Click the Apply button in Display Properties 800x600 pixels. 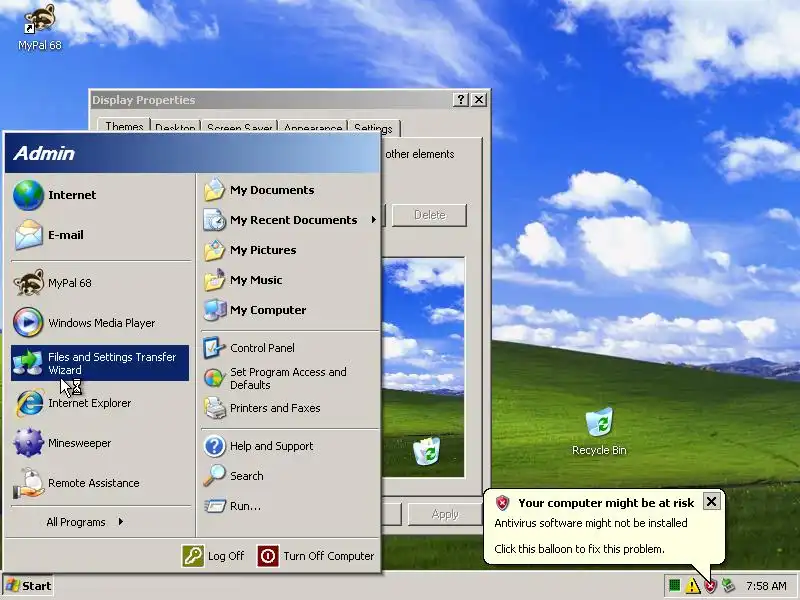(x=444, y=514)
